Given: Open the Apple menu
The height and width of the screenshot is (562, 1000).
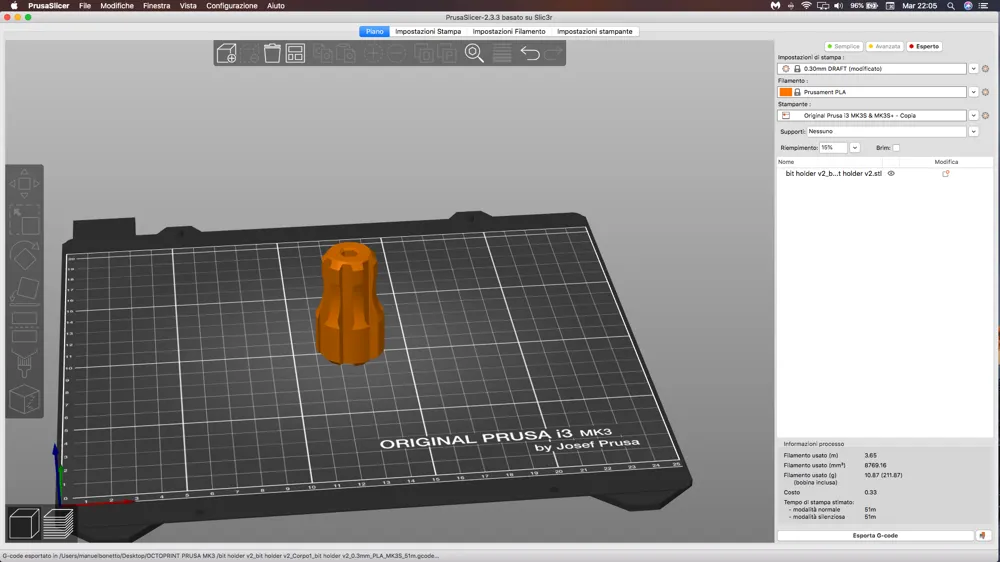Looking at the screenshot, I should click(14, 6).
